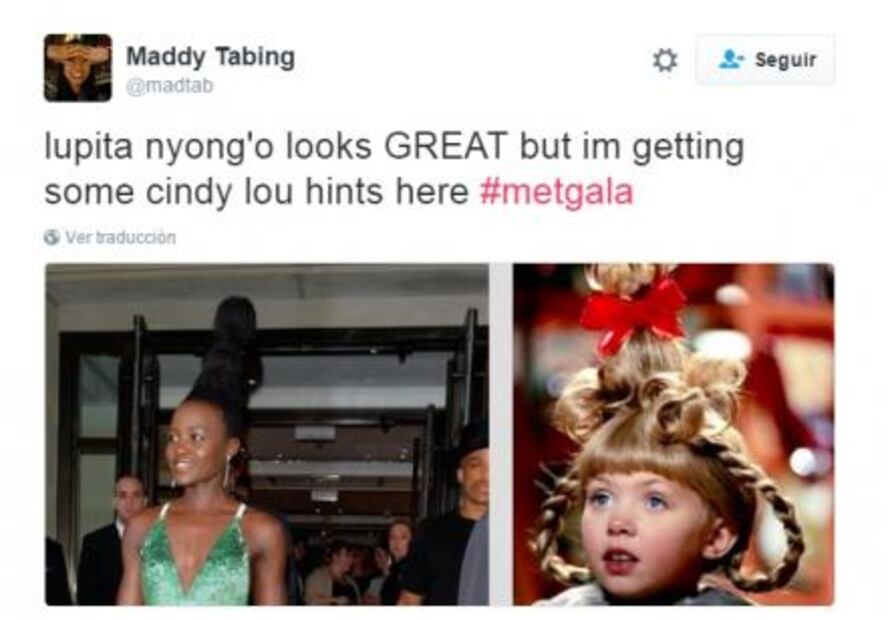Click the #metgala hashtag

pyautogui.click(x=556, y=191)
